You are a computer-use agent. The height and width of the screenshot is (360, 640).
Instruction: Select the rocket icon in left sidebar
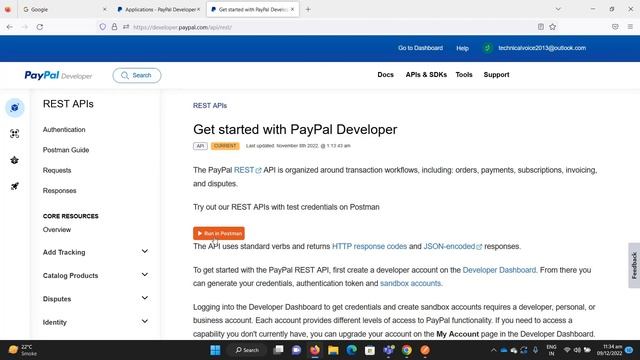[x=15, y=186]
